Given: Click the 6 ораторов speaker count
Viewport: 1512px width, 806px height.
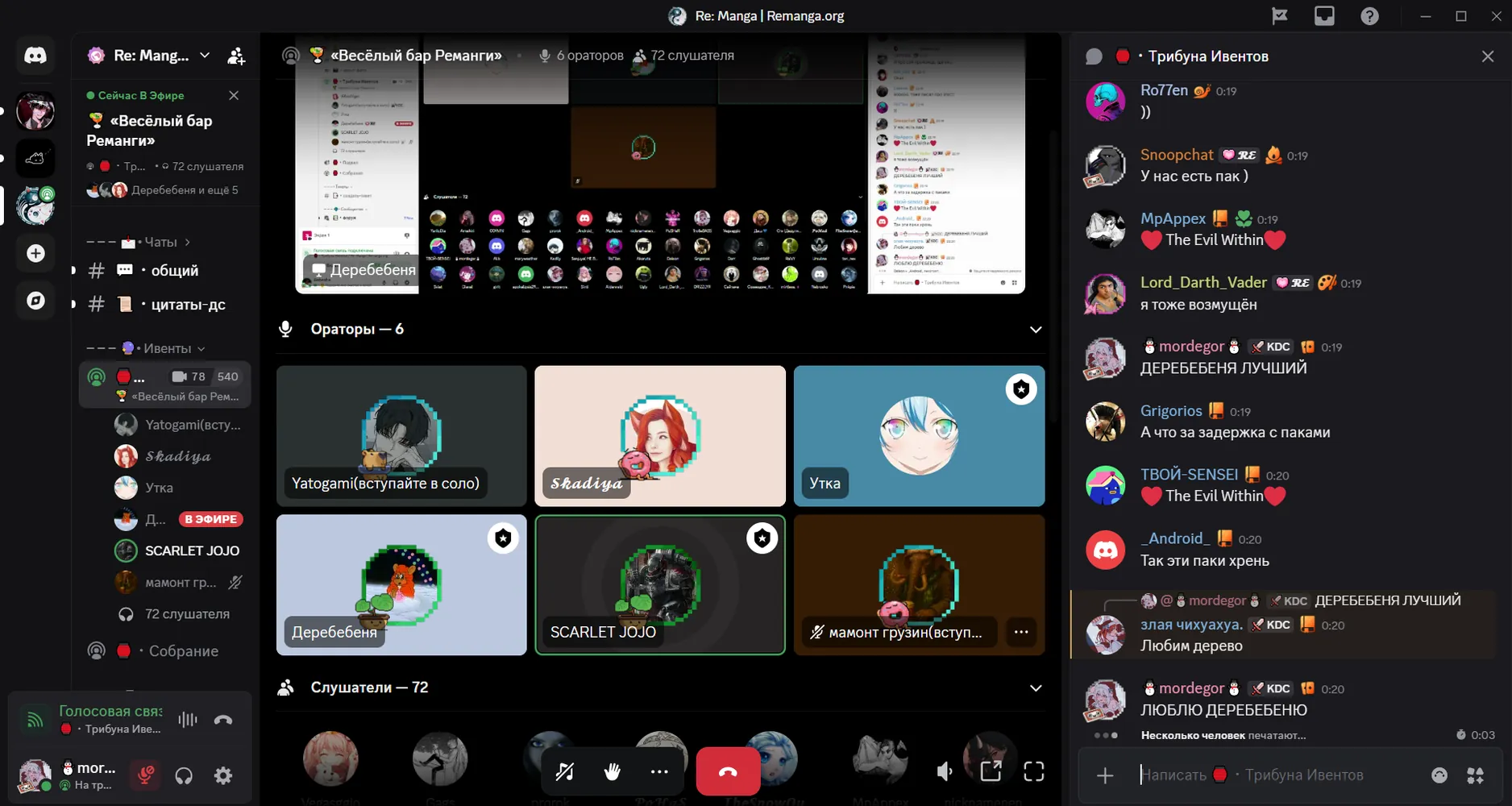Looking at the screenshot, I should (581, 56).
